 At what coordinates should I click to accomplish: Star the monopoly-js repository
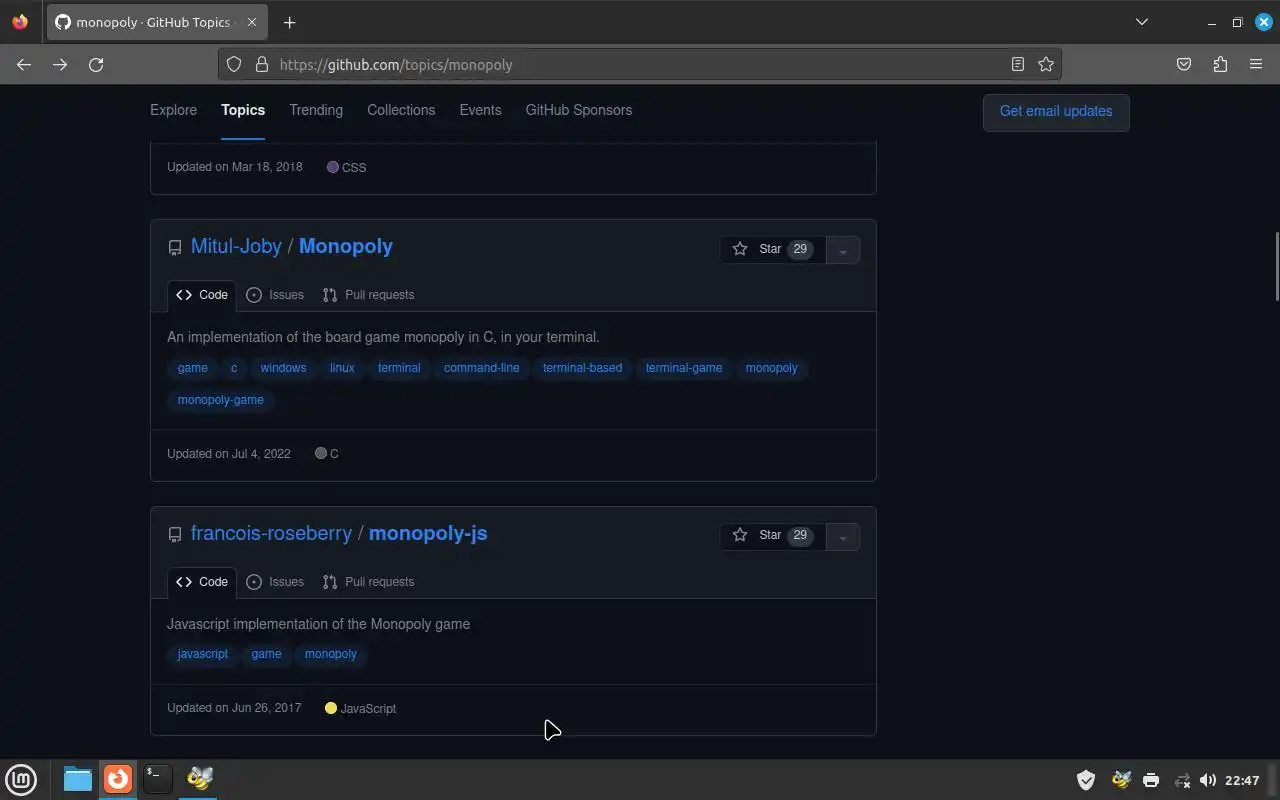coord(773,536)
